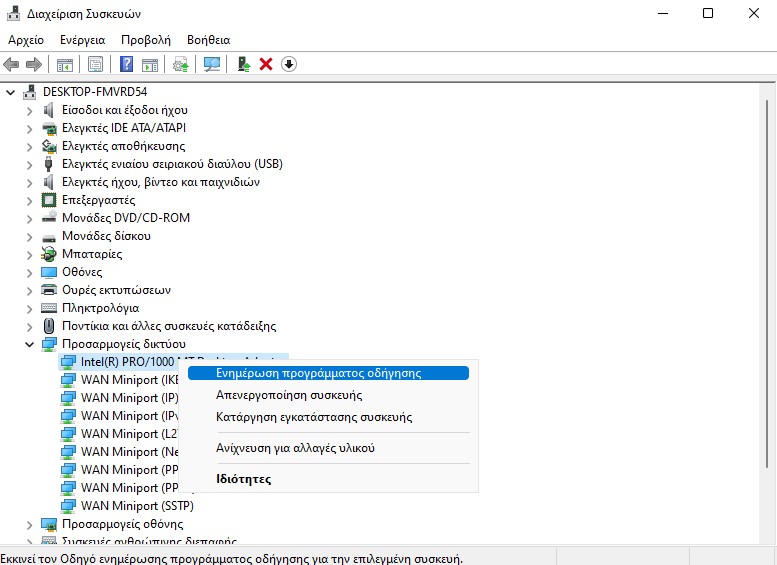Select the Μονάδες DVD/CD-ROM row
777x565 pixels.
click(x=125, y=218)
